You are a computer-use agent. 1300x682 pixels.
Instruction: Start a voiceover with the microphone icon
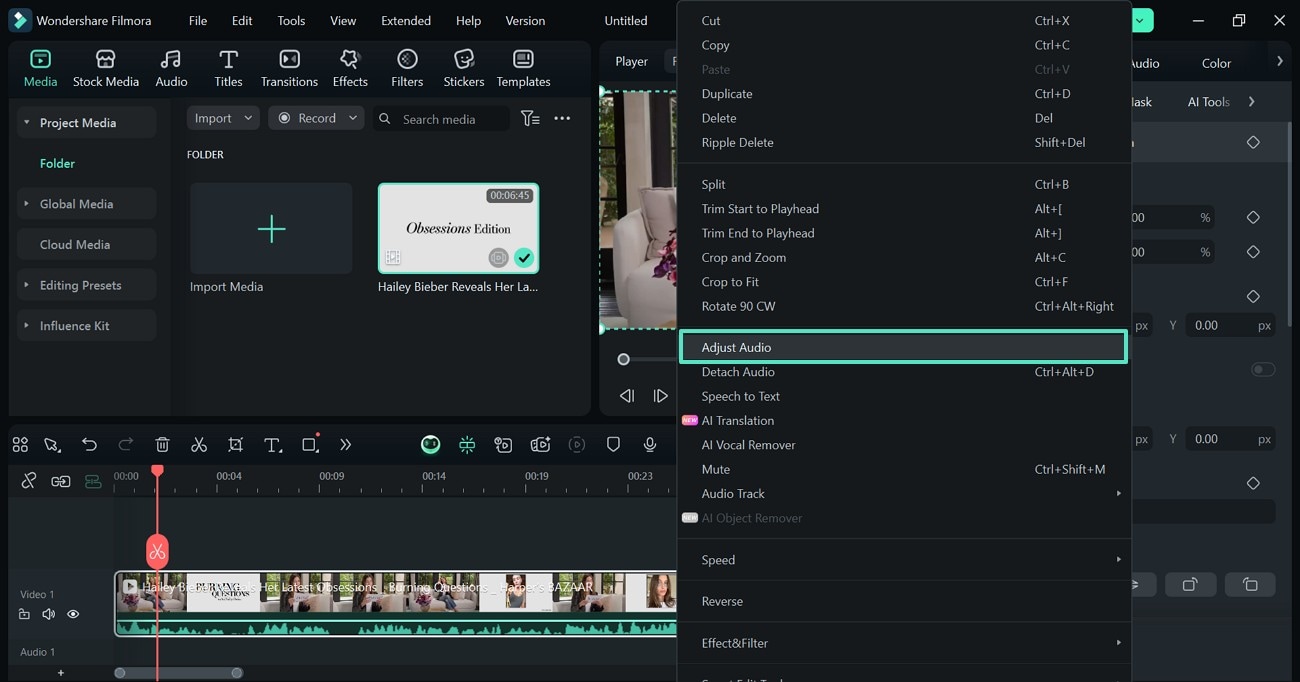[x=649, y=444]
